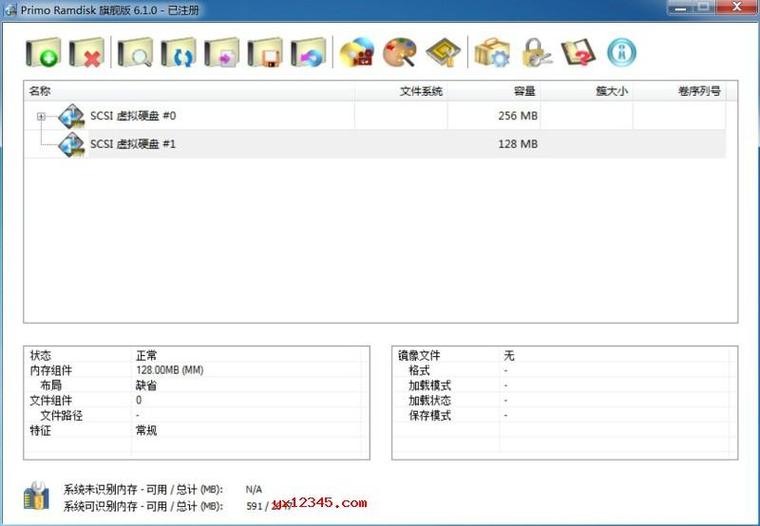
Task: Click the 格式 property label
Action: 419,370
